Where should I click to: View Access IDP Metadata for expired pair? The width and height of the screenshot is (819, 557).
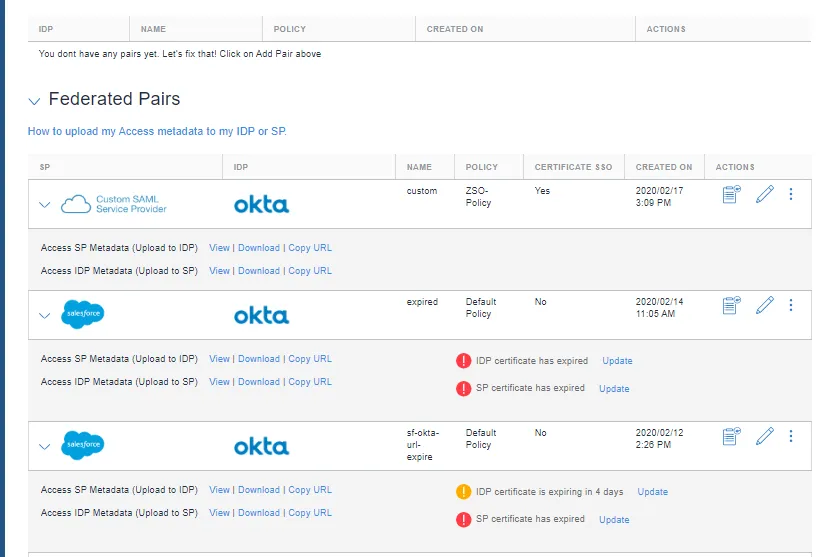click(219, 382)
